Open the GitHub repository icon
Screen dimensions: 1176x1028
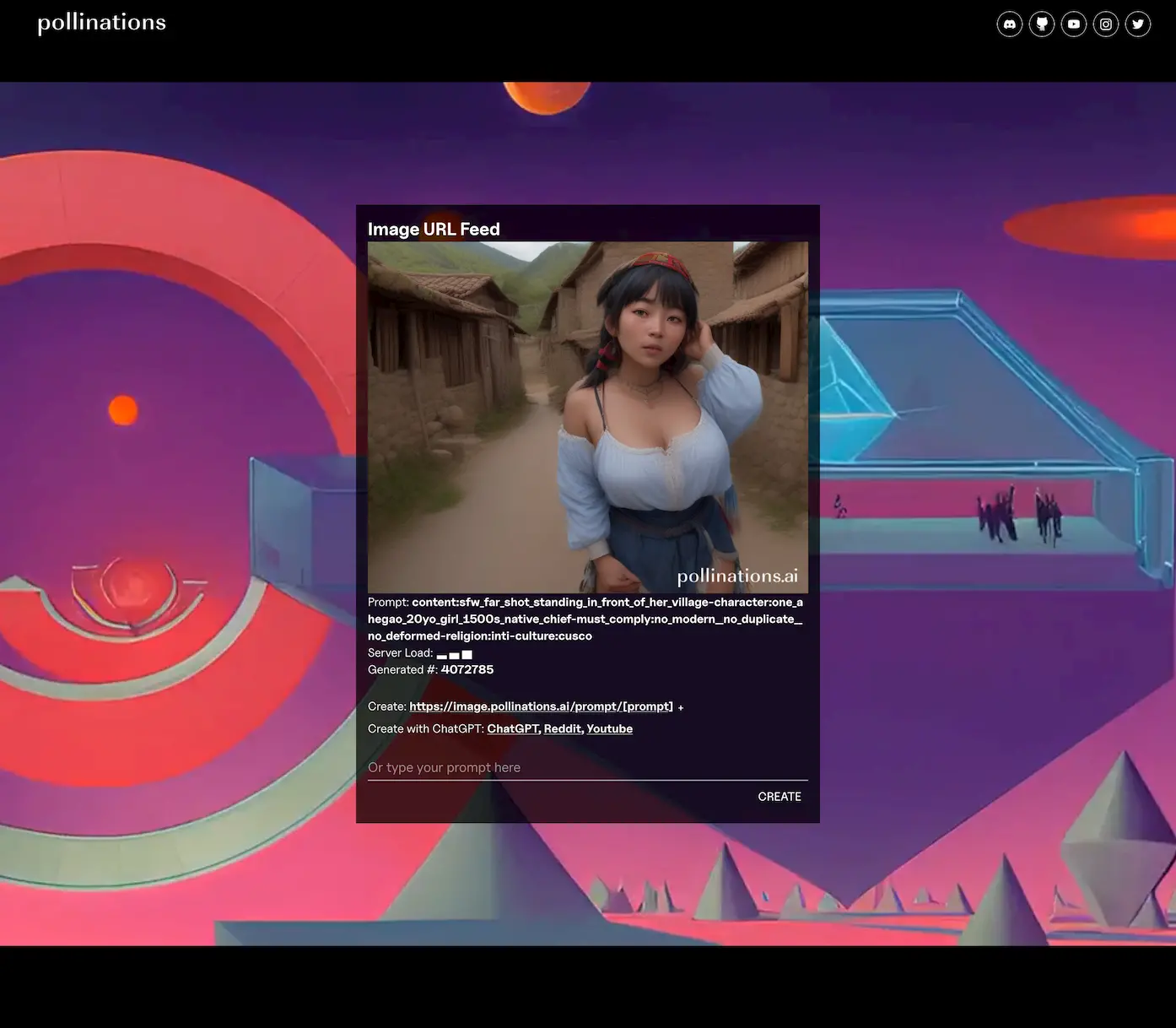(1041, 24)
